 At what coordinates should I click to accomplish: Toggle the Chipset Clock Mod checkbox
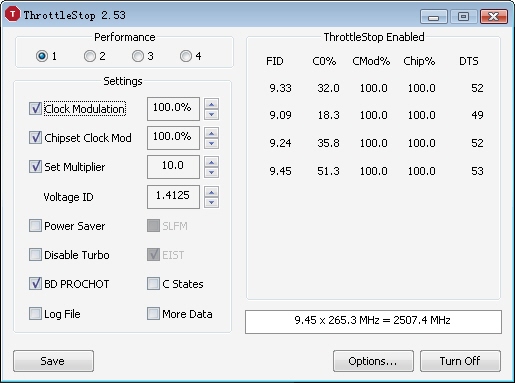(x=35, y=137)
